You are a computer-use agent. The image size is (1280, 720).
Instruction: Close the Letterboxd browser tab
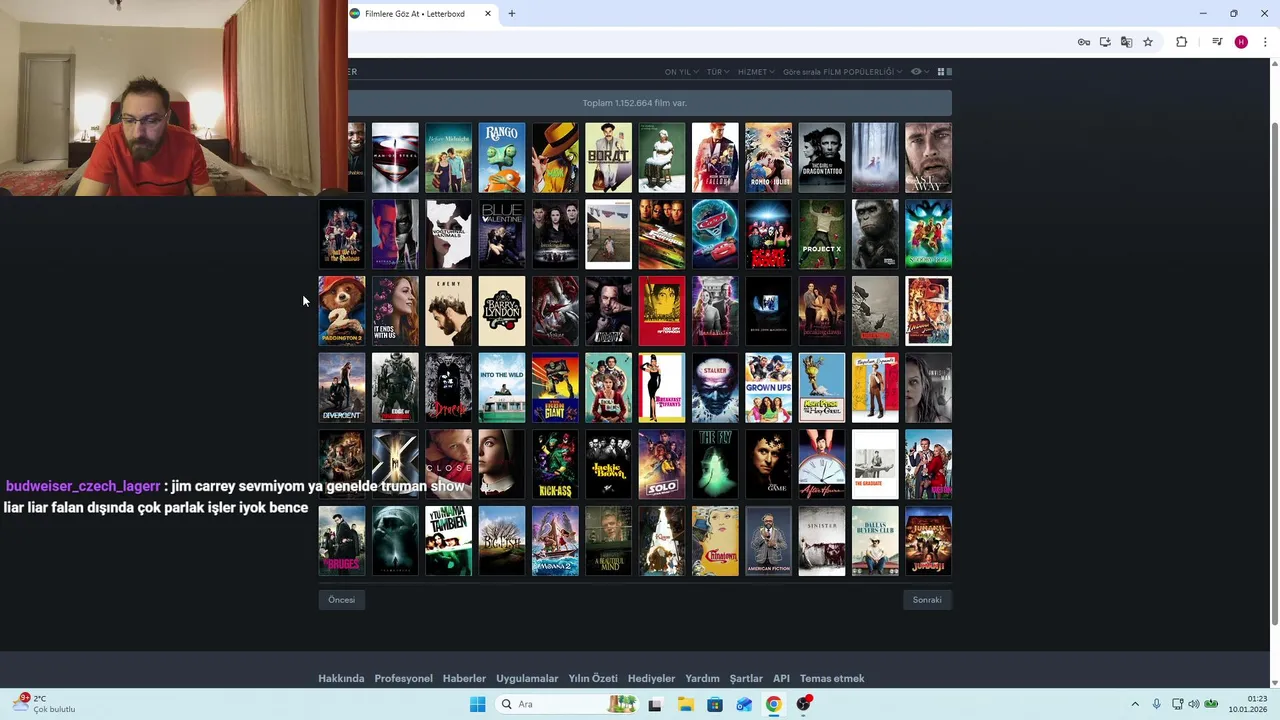[x=488, y=14]
